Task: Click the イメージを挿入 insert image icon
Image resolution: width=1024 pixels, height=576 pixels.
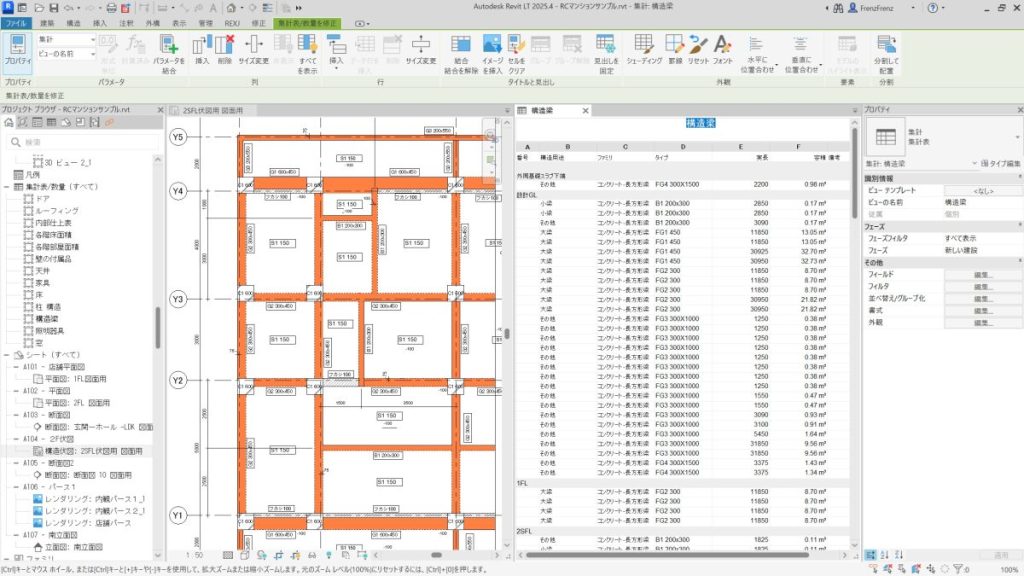Action: coord(492,50)
